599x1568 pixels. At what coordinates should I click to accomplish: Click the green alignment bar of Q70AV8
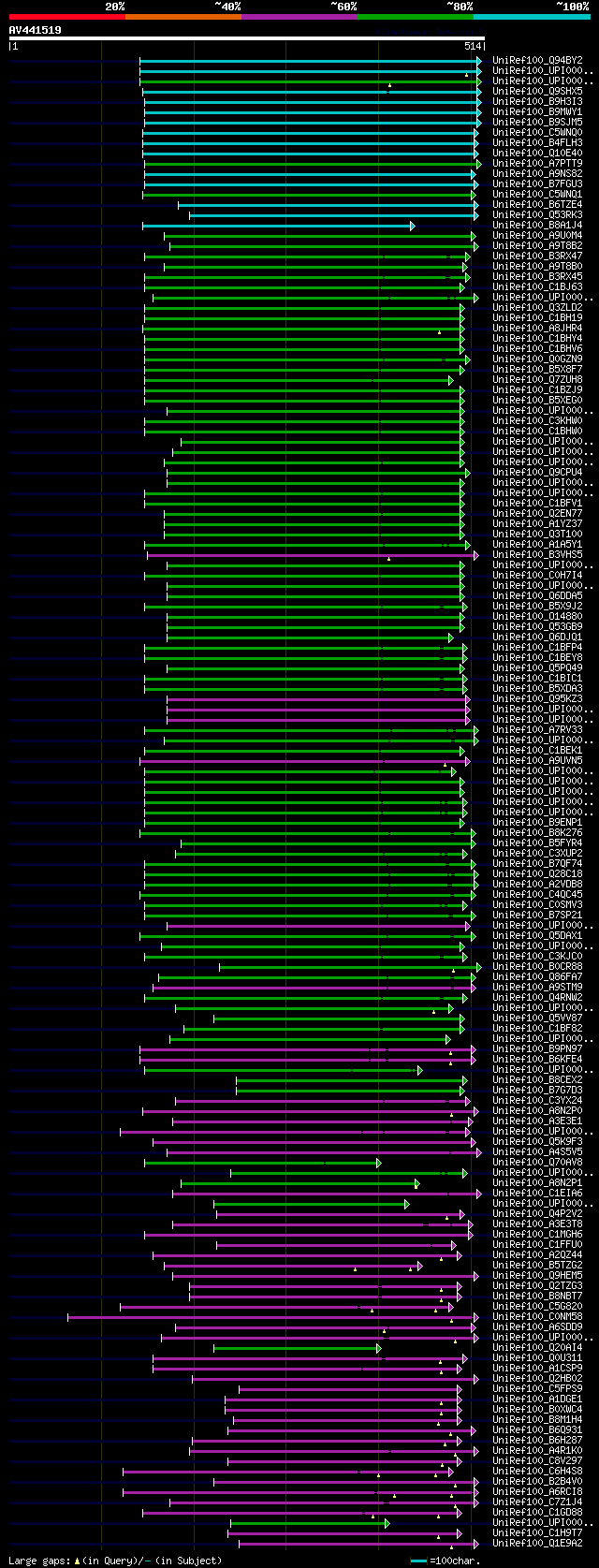coord(263,1163)
